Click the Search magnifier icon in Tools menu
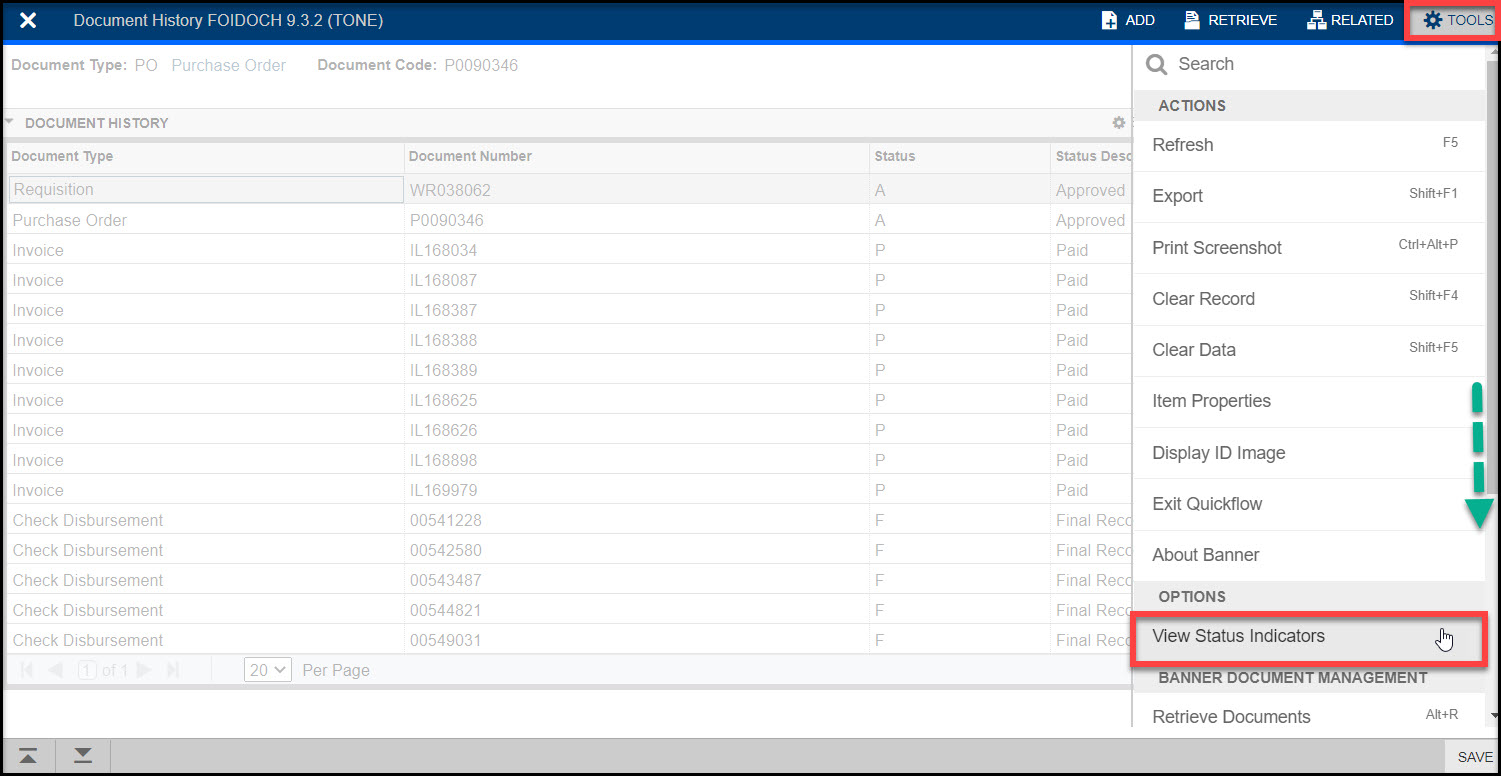Viewport: 1501px width, 776px height. (x=1157, y=64)
